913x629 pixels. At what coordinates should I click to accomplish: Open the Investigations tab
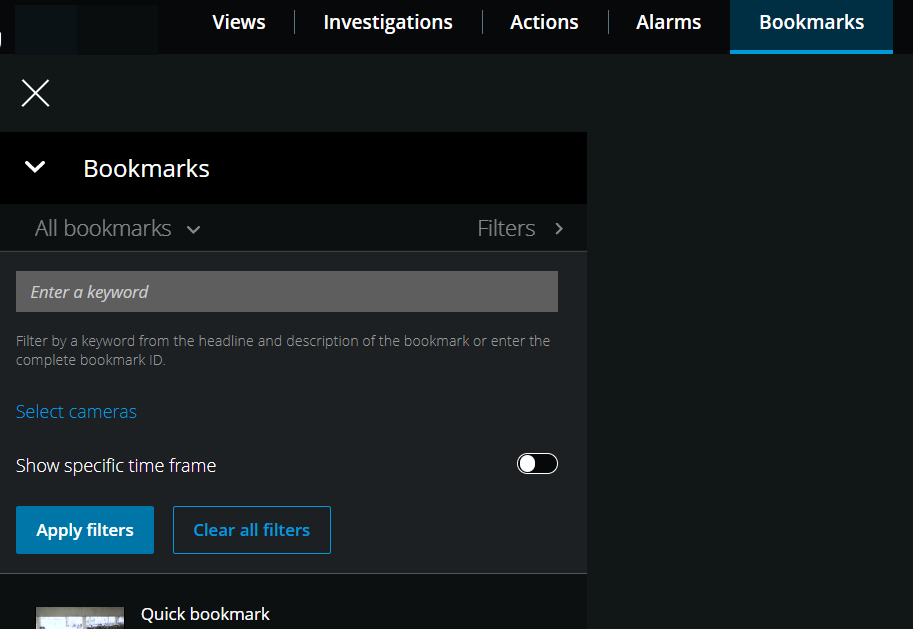pos(388,22)
